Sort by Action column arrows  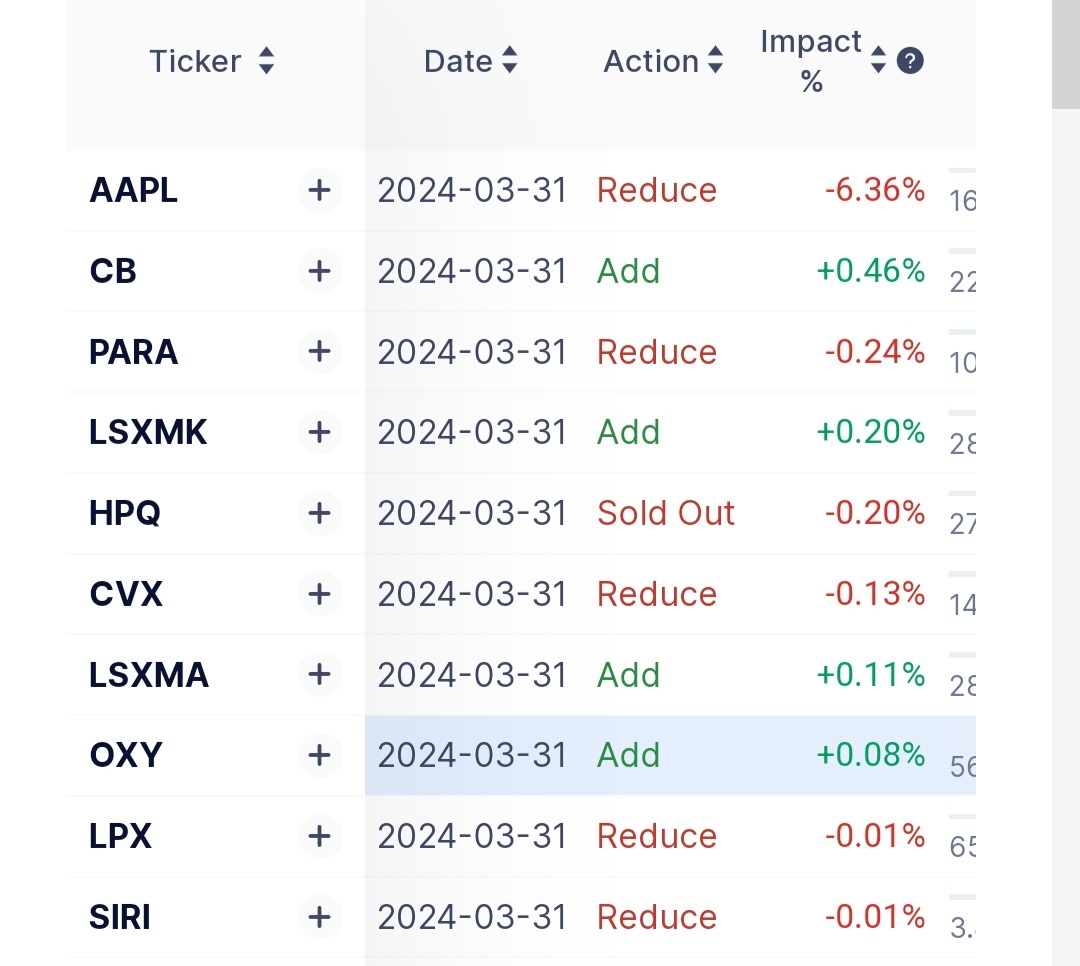pos(716,60)
